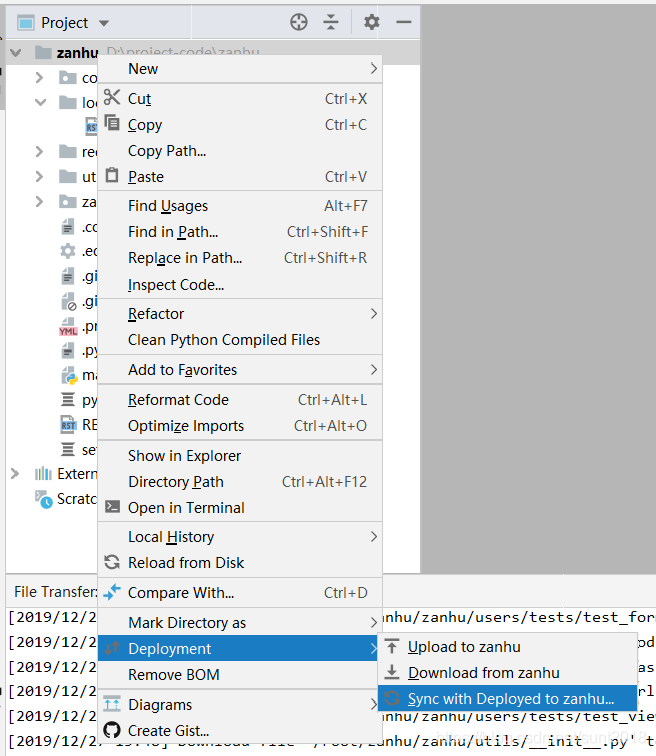Choose Sync with Deployed to zanhu
Image resolution: width=656 pixels, height=756 pixels.
point(507,699)
